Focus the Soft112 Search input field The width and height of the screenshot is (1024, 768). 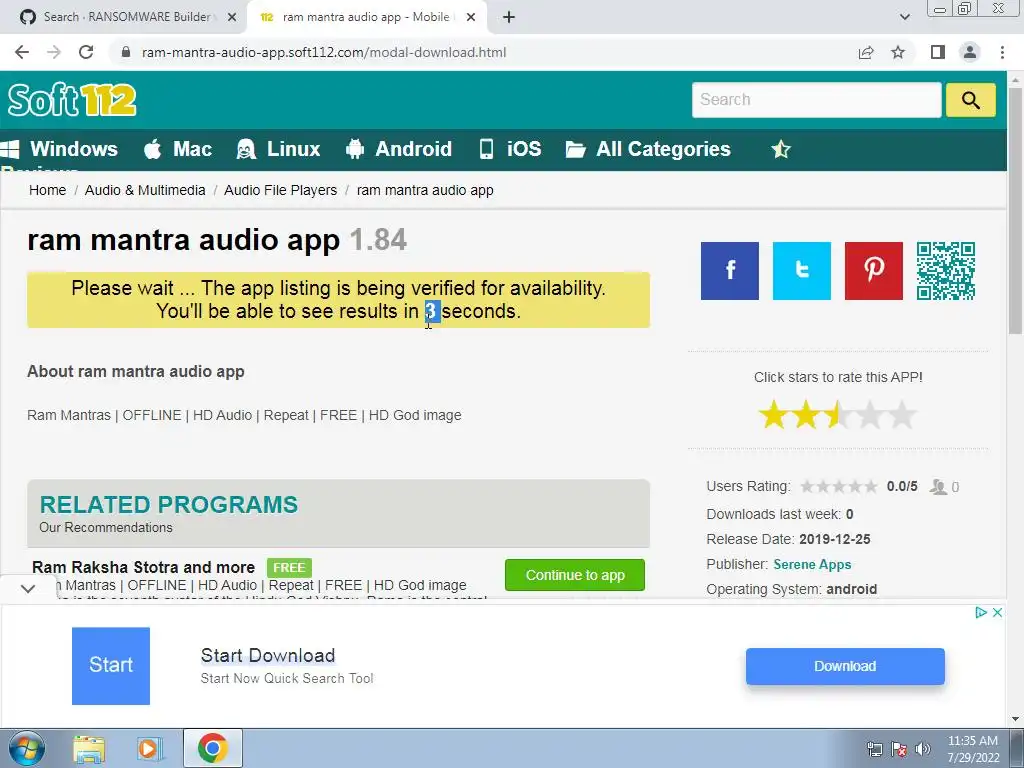click(816, 100)
